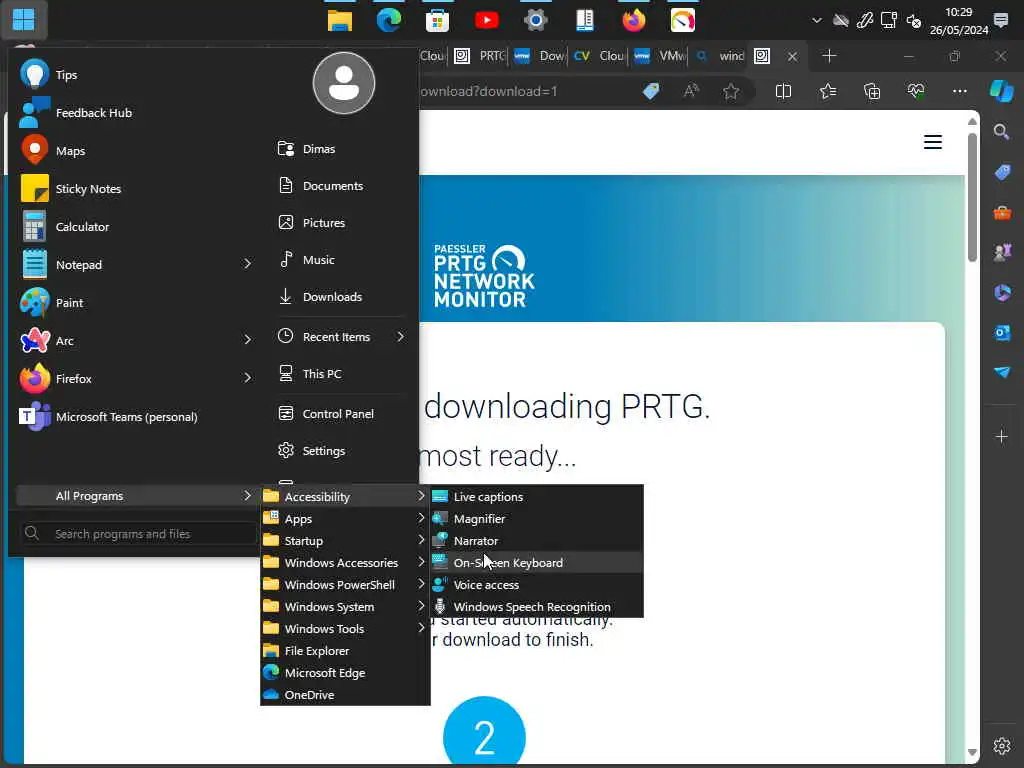The width and height of the screenshot is (1024, 768).
Task: Toggle Edge split screen
Action: point(783,91)
